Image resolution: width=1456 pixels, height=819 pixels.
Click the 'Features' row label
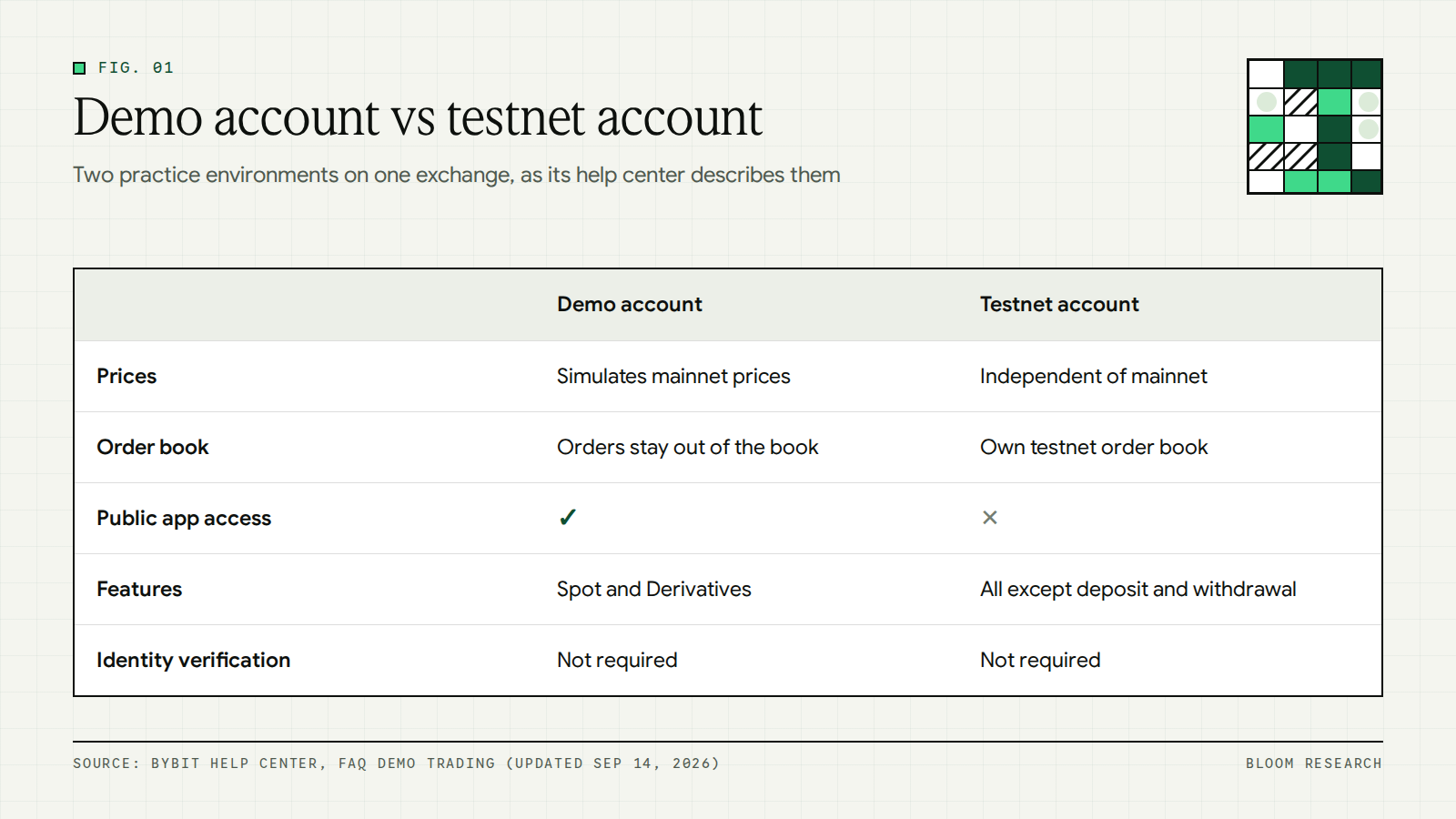pyautogui.click(x=139, y=589)
